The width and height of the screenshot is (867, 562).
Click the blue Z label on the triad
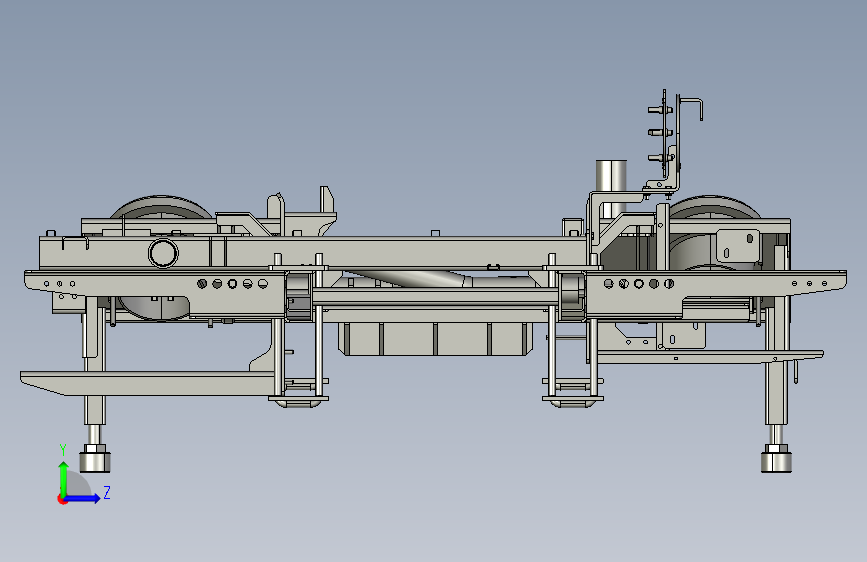(107, 492)
